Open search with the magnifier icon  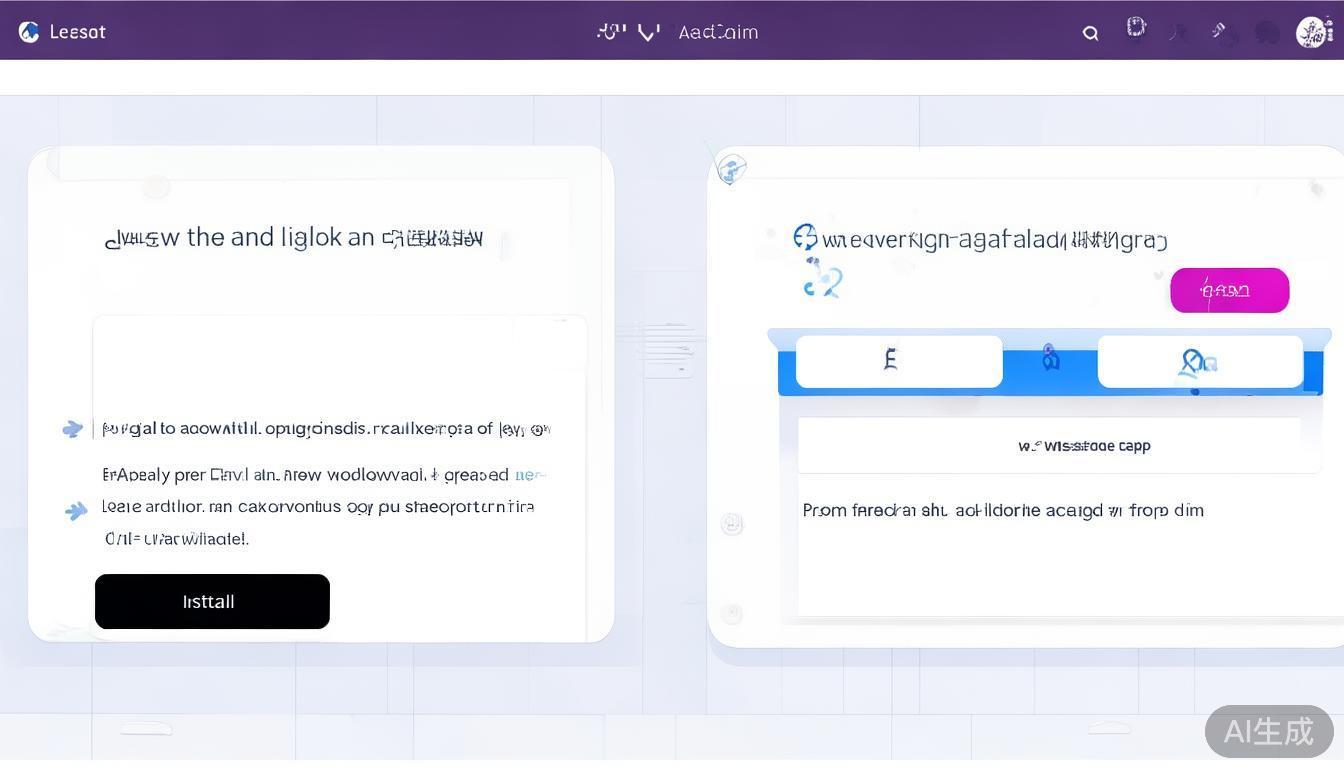pyautogui.click(x=1090, y=33)
